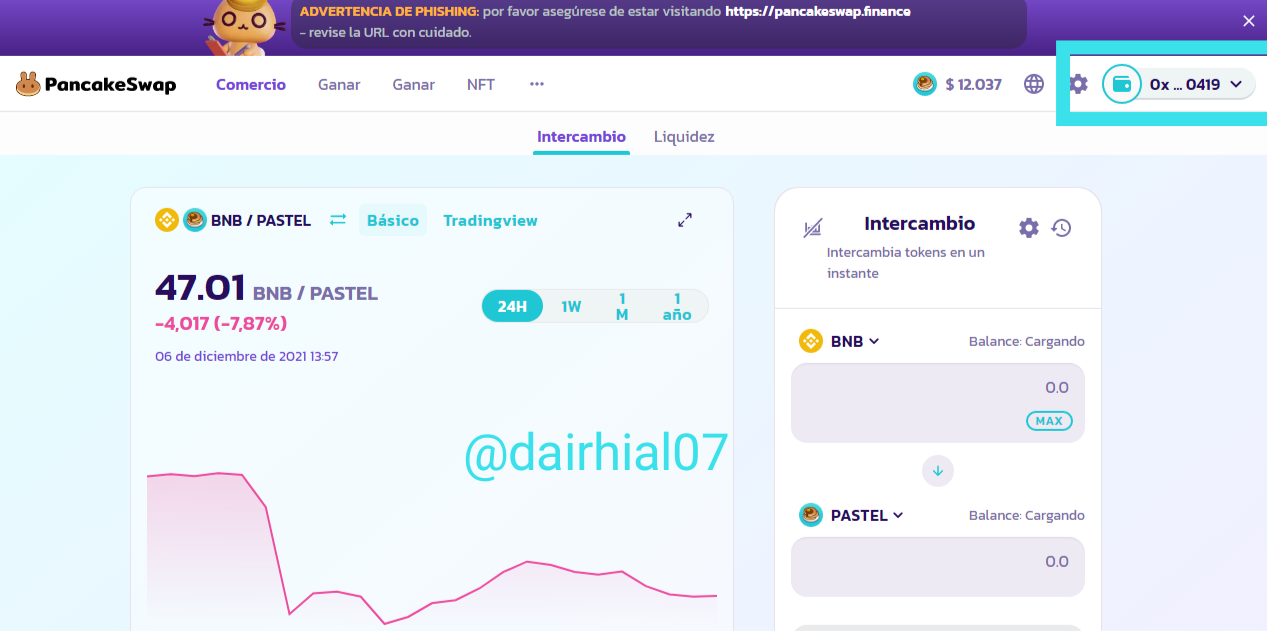Click the PASTEL token icon in chart header
Screen dimensions: 1267x631
coord(194,220)
